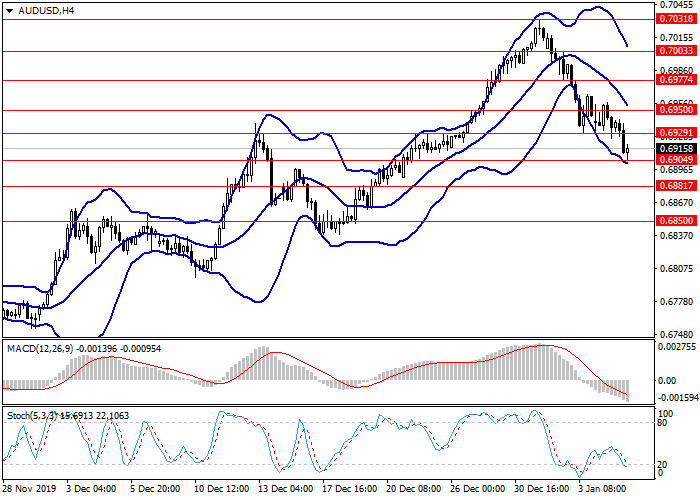This screenshot has height=500, width=700.
Task: Click the Stochastic 20 oversold level label
Action: click(664, 464)
